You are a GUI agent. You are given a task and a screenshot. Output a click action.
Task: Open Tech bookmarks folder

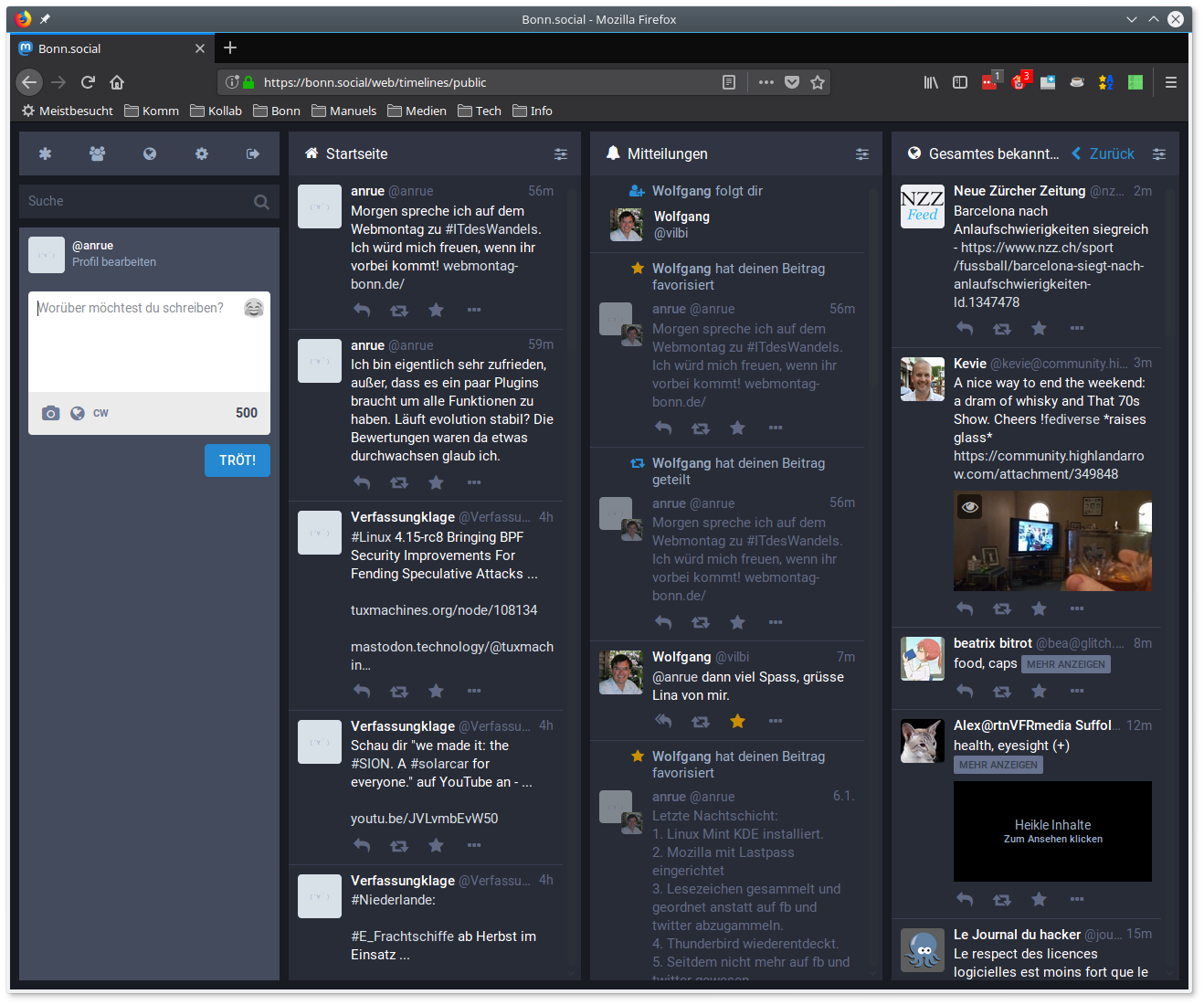(480, 111)
